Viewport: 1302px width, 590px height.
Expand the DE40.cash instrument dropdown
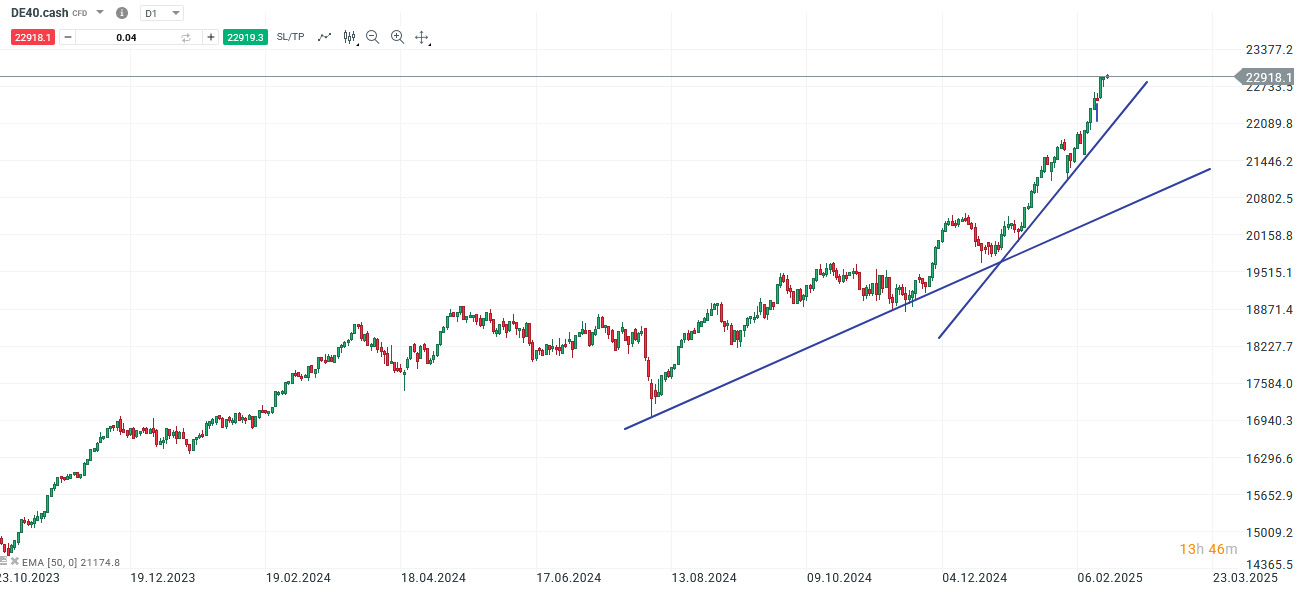point(99,13)
